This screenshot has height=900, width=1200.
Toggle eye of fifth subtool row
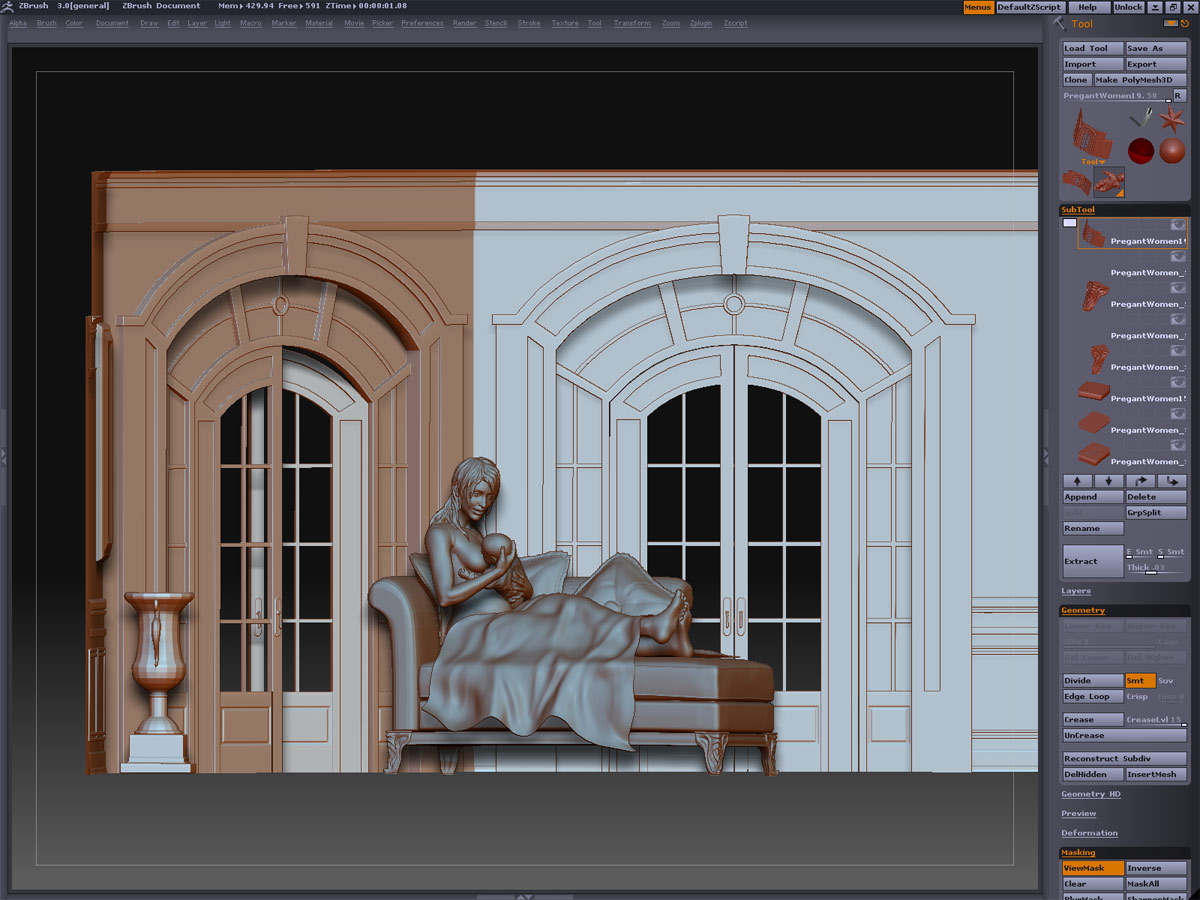click(x=1178, y=351)
